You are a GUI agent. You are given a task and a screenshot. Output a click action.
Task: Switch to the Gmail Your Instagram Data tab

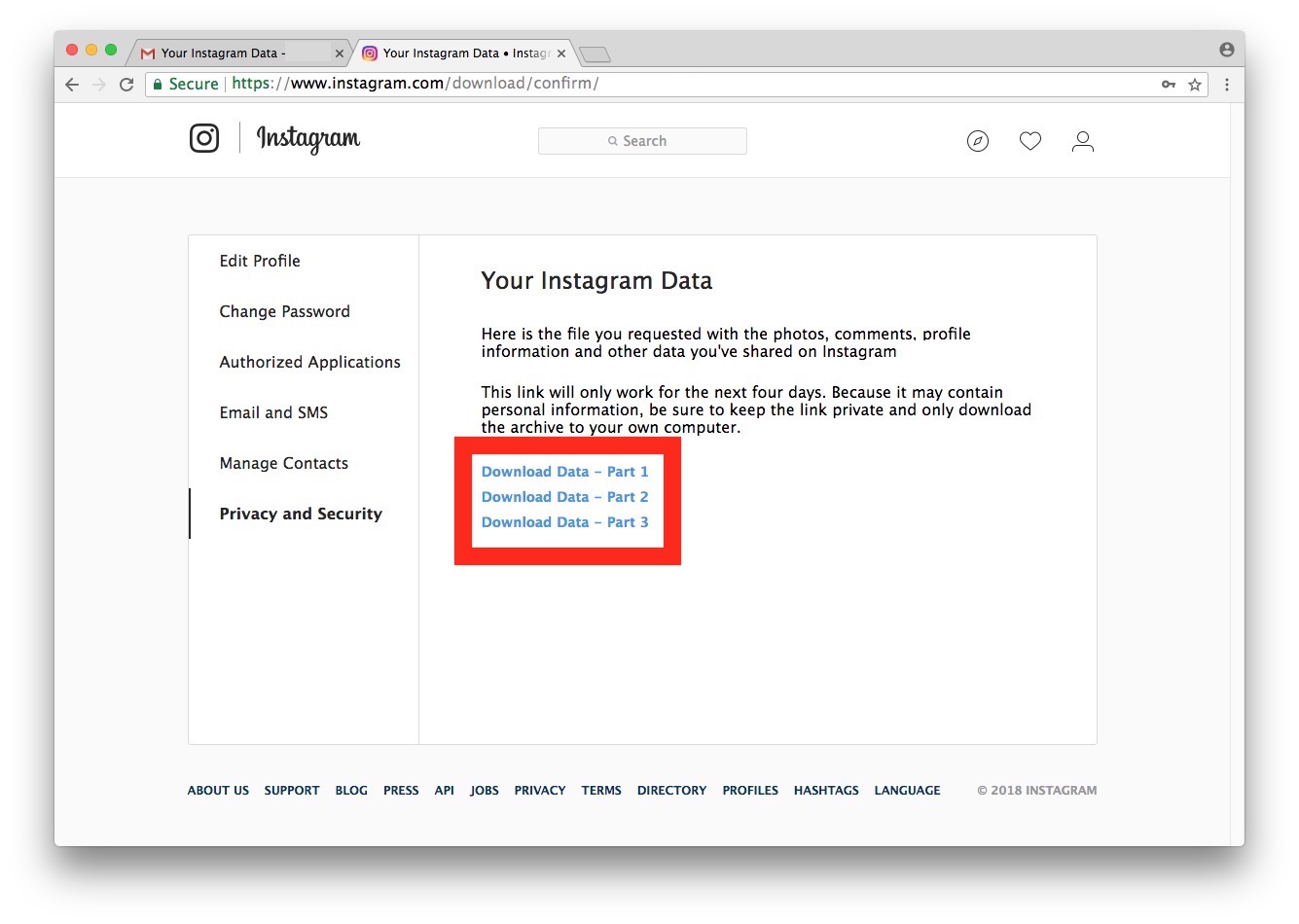pos(224,53)
